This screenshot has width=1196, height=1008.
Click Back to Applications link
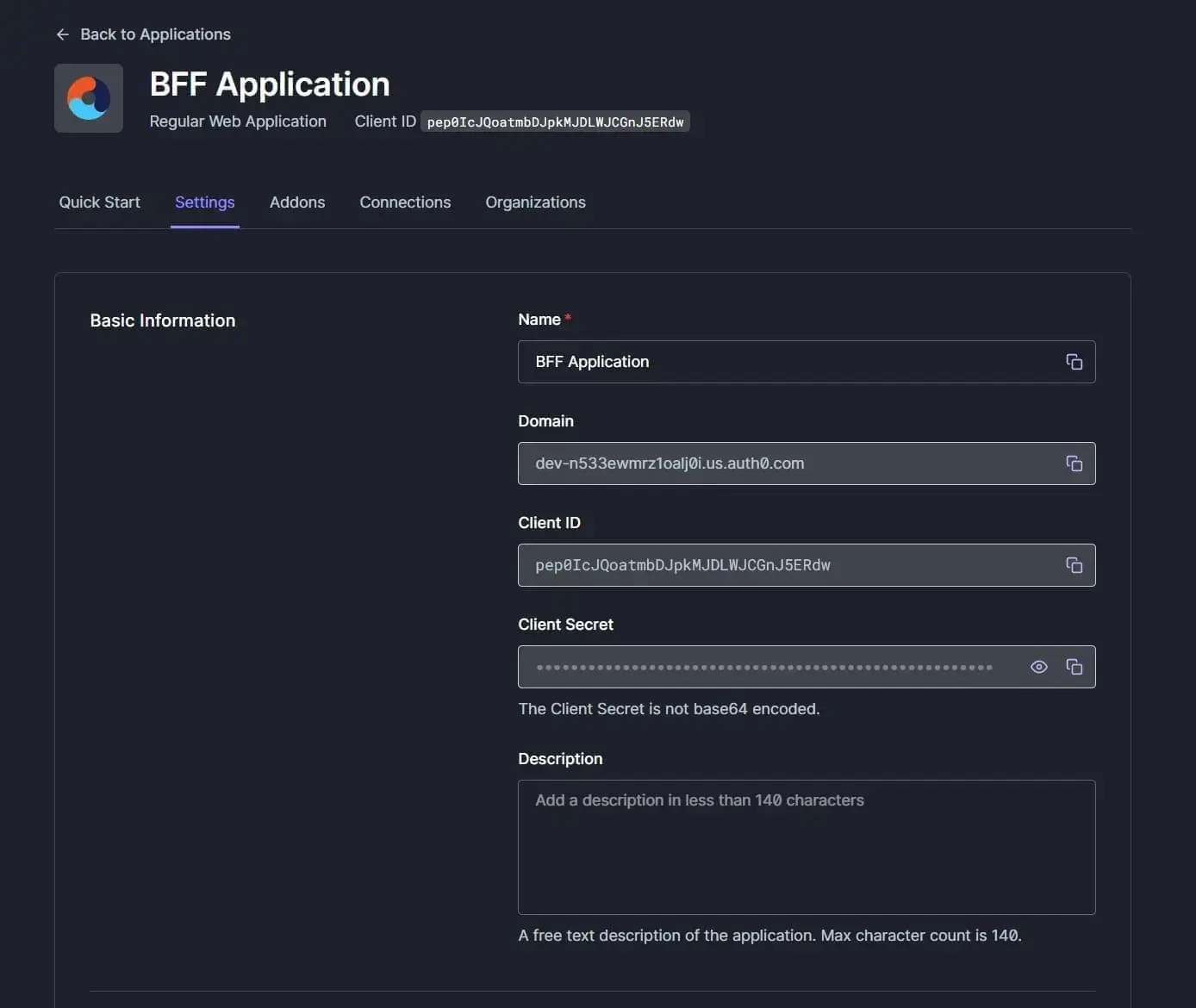(155, 34)
